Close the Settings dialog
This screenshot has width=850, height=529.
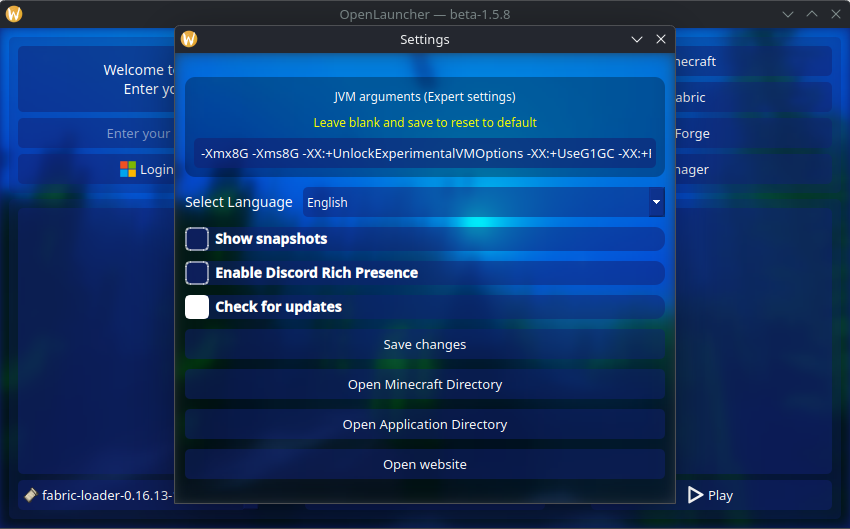pyautogui.click(x=661, y=39)
